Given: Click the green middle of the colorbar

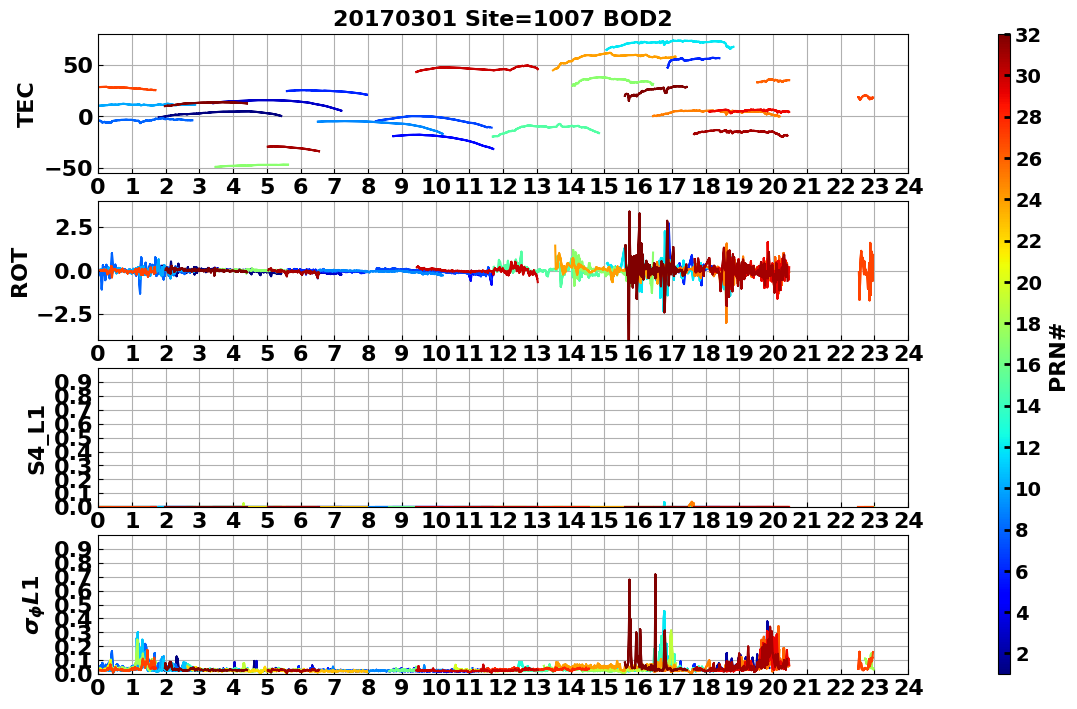Looking at the screenshot, I should [1004, 354].
